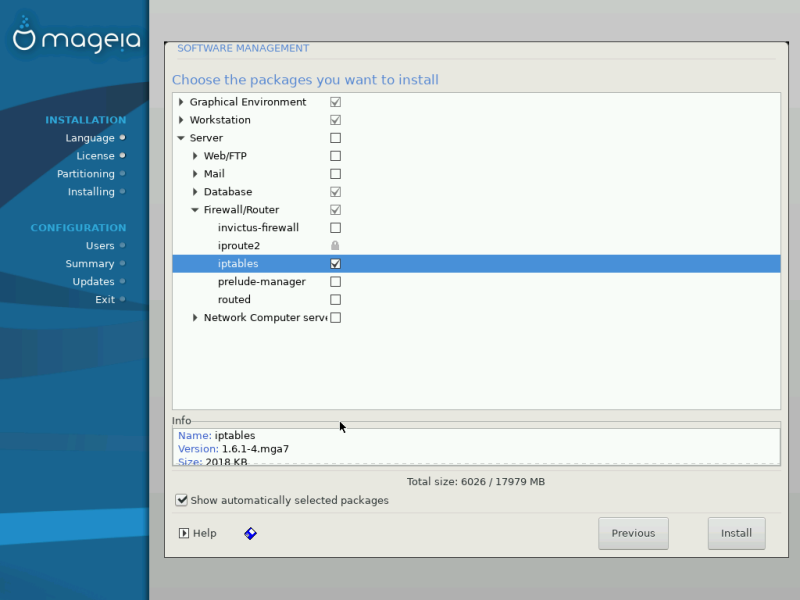Uncheck the iptables package checkbox
Screen dimensions: 800x600
point(335,264)
